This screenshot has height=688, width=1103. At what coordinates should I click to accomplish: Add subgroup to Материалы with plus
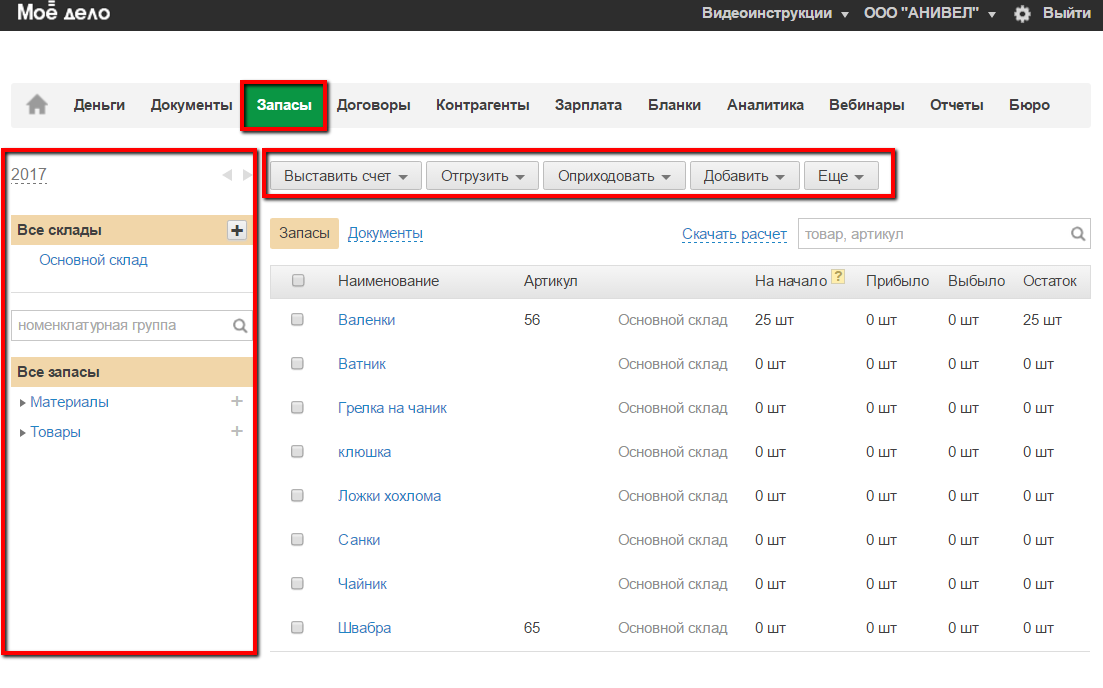click(x=237, y=402)
